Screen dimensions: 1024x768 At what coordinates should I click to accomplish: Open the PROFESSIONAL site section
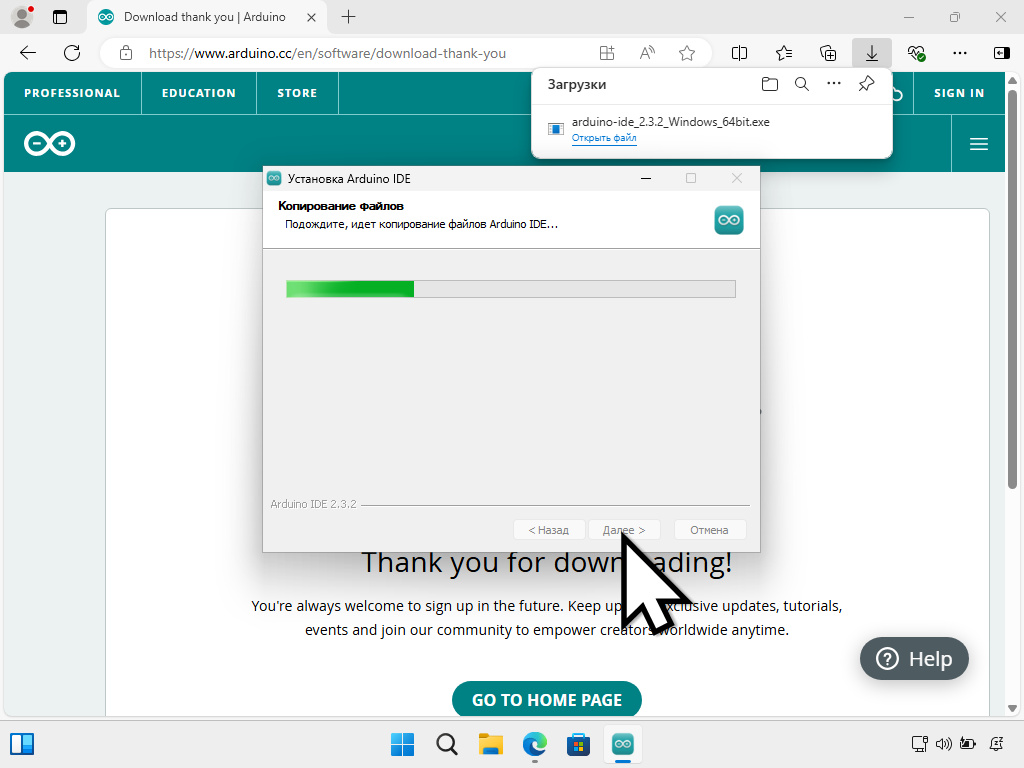tap(72, 93)
